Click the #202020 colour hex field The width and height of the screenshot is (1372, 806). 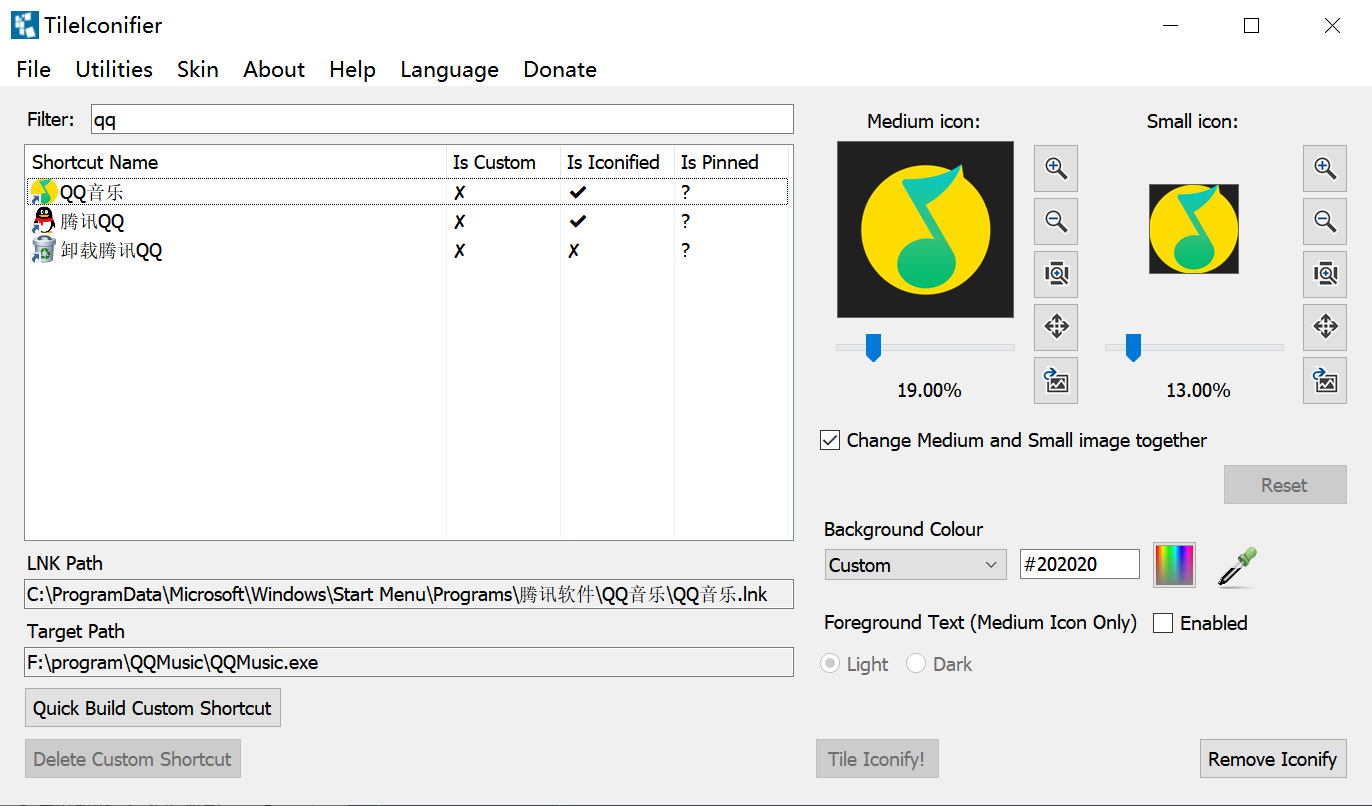click(x=1079, y=564)
